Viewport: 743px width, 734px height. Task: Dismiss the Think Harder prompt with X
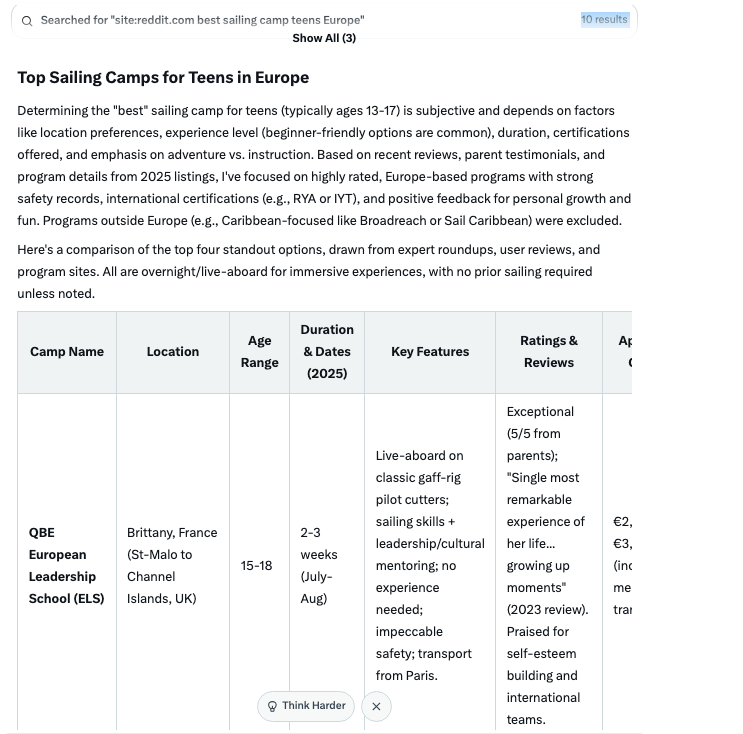[376, 707]
